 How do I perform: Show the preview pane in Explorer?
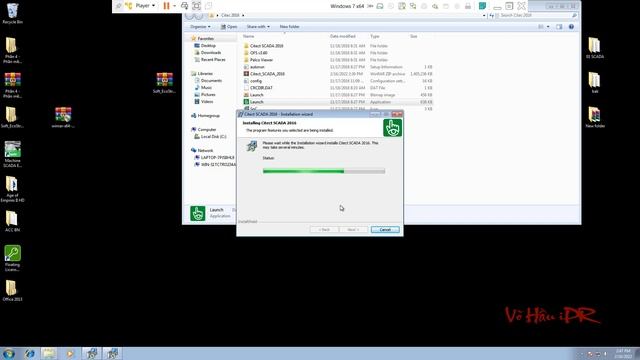559,27
